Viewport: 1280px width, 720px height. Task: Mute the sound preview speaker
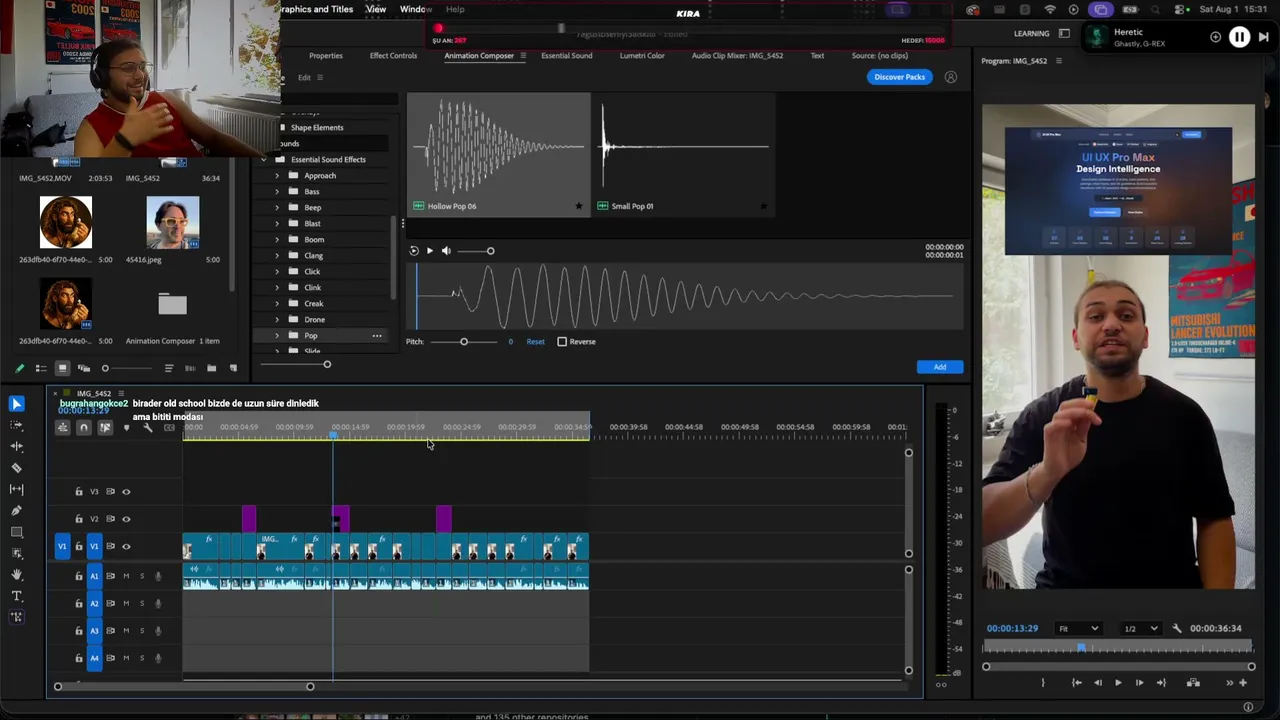pos(446,251)
